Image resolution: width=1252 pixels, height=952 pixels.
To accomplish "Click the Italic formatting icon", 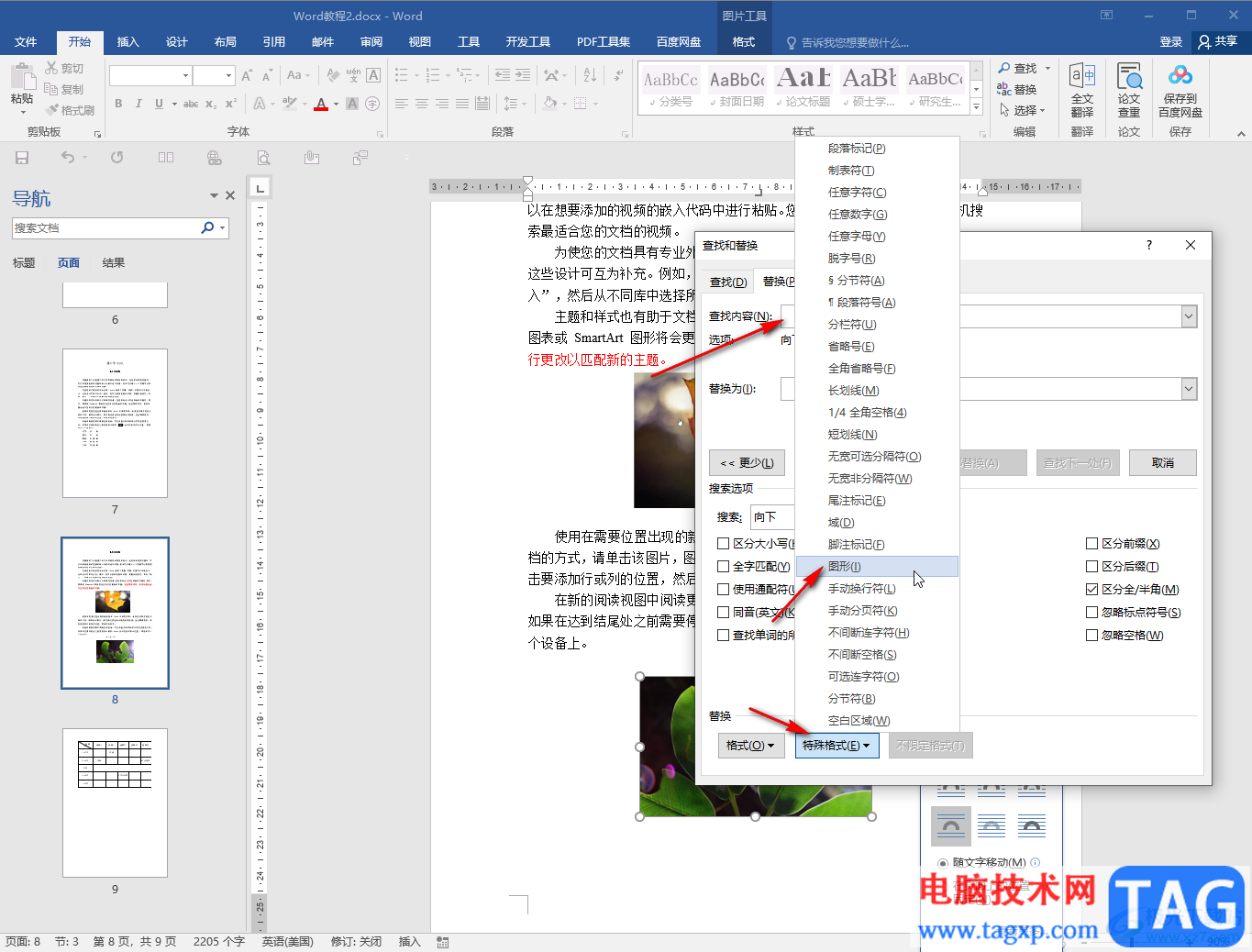I will click(x=138, y=104).
